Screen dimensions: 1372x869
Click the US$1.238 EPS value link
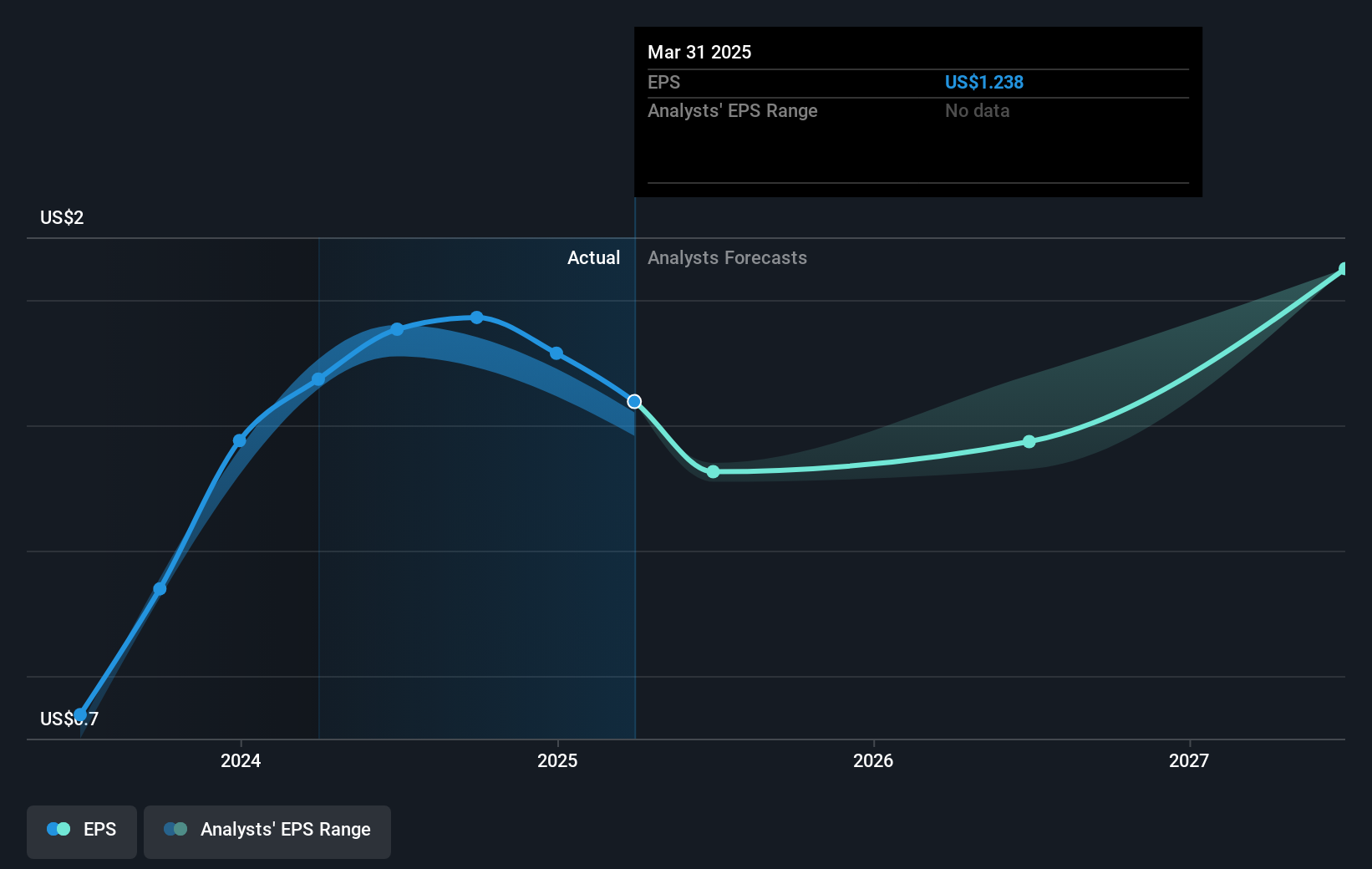(x=983, y=82)
